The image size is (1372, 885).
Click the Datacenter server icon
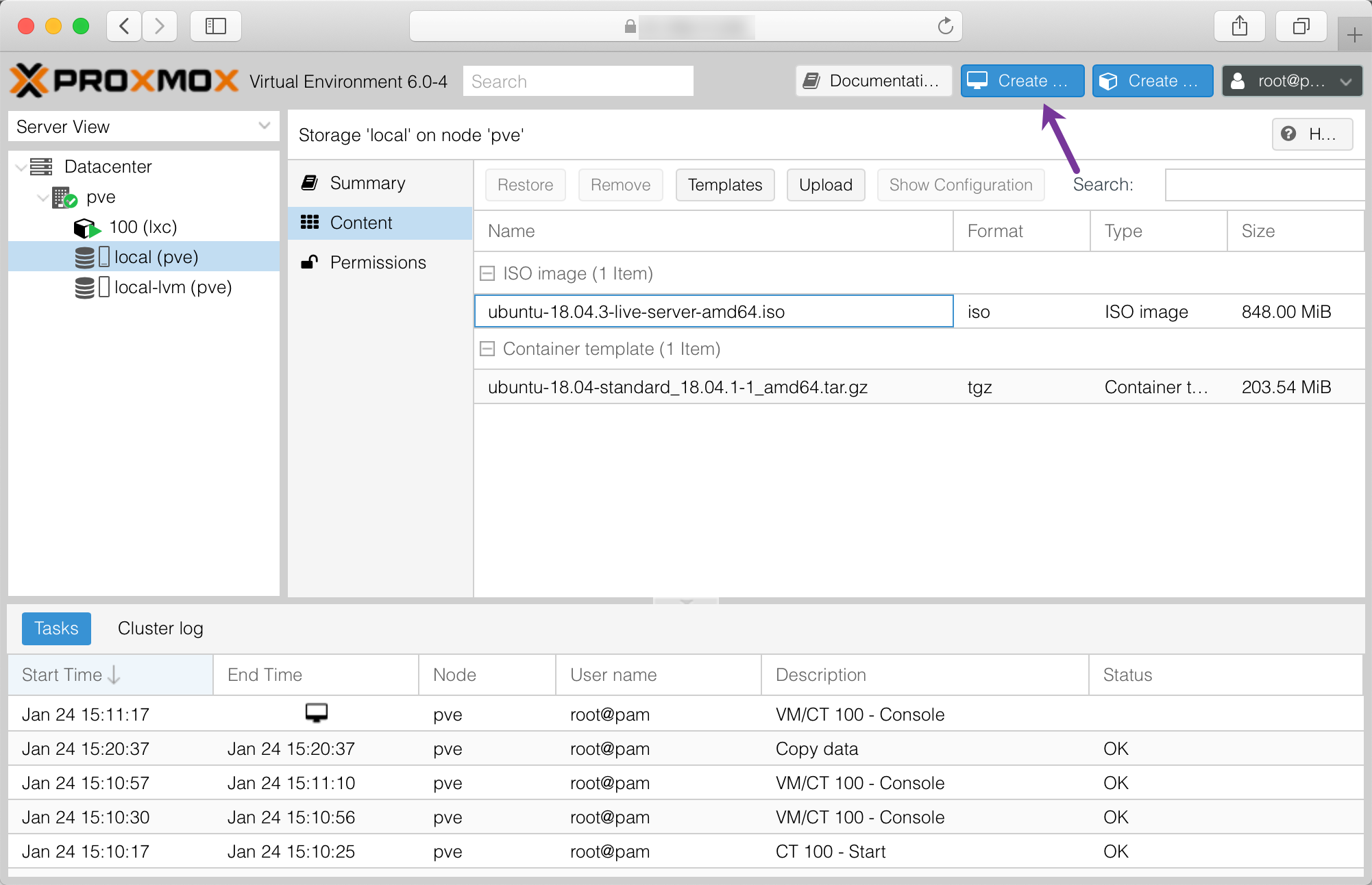[42, 166]
